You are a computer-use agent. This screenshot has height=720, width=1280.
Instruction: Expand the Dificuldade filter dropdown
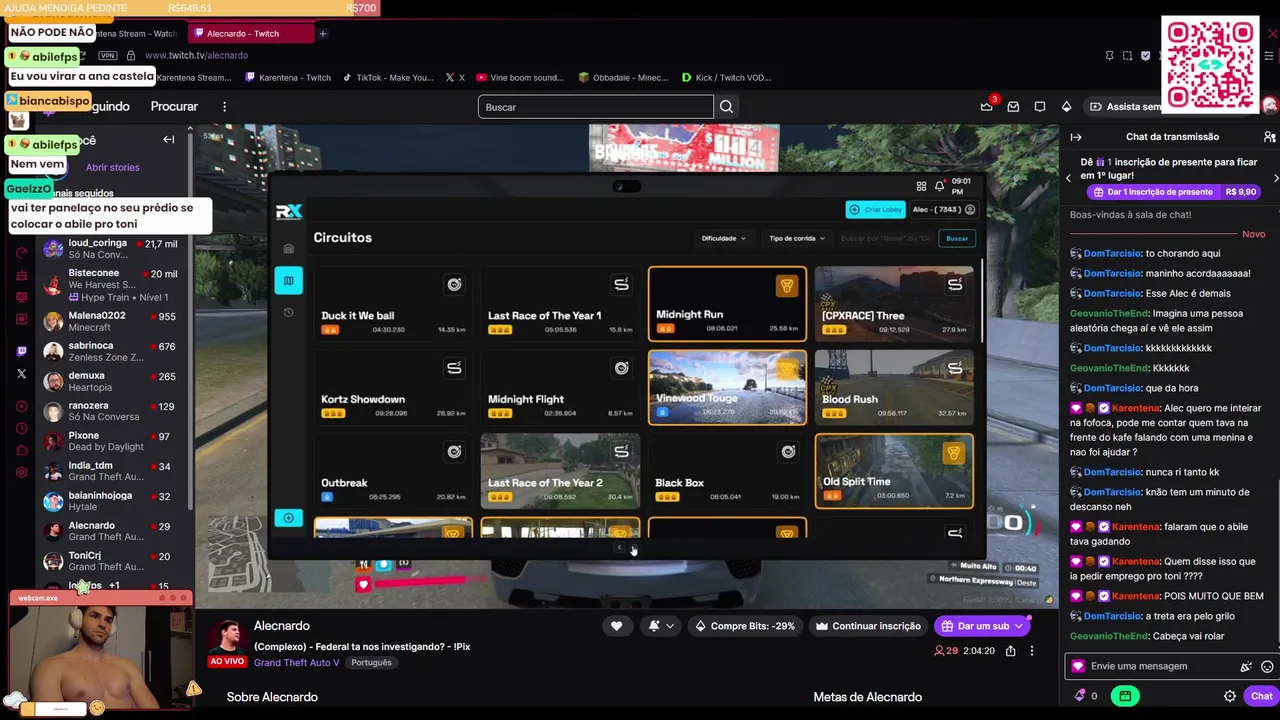[723, 238]
